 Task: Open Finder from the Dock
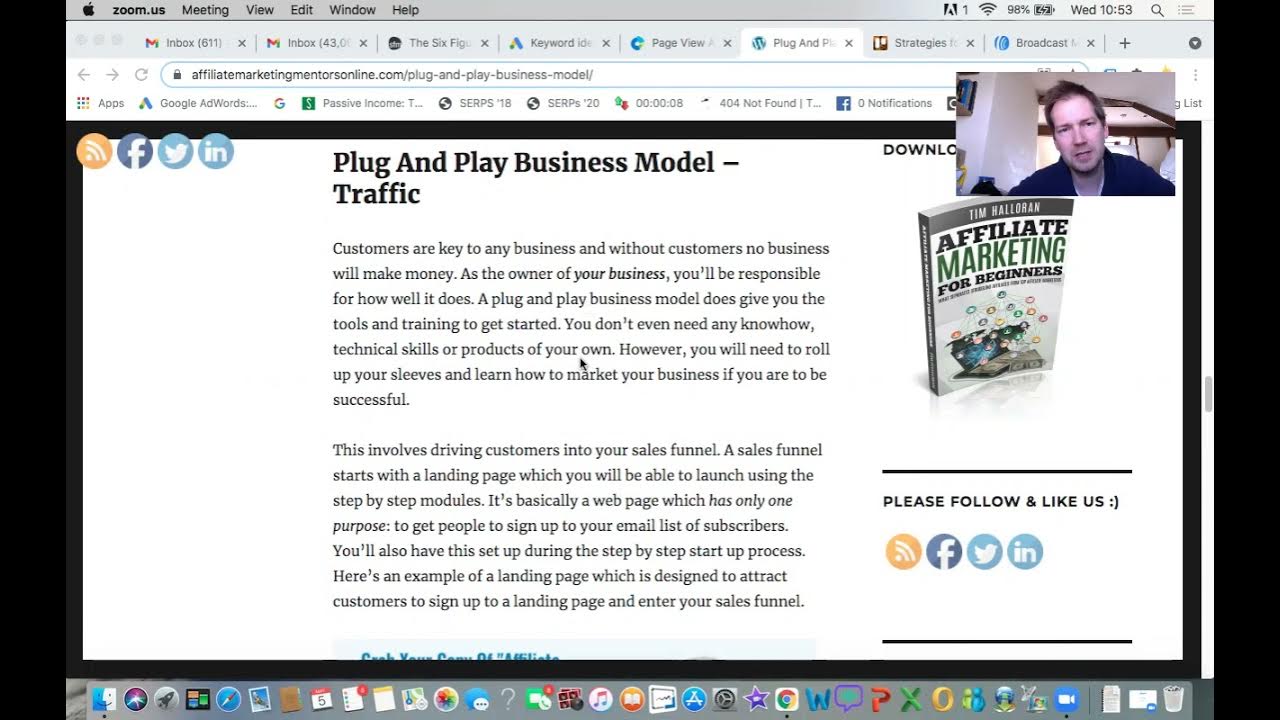pyautogui.click(x=104, y=699)
